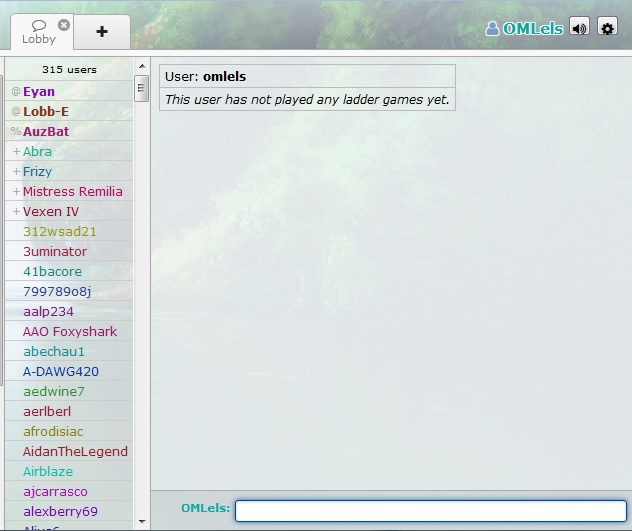
Task: Click the user list scroll-down arrow
Action: click(142, 521)
